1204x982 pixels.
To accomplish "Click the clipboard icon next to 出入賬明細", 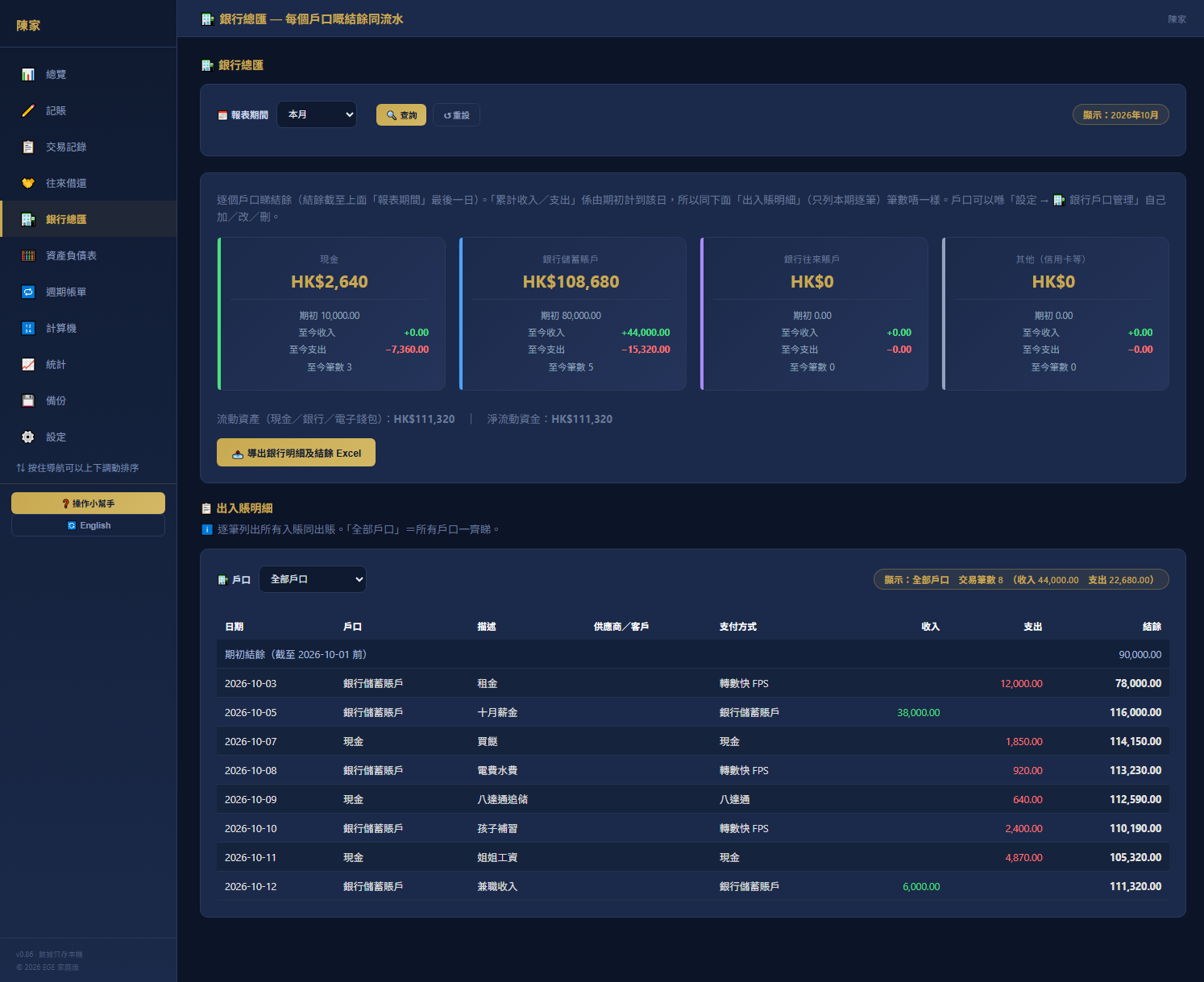I will click(206, 508).
